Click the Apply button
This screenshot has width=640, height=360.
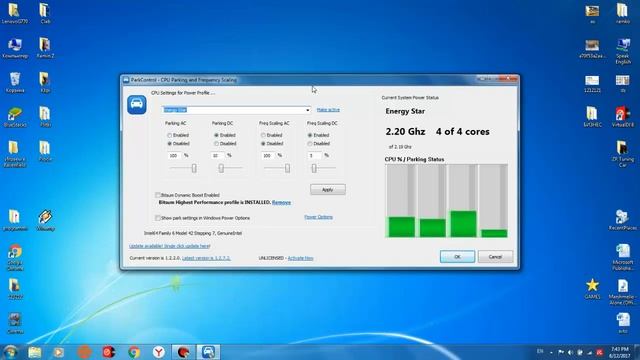coord(328,189)
